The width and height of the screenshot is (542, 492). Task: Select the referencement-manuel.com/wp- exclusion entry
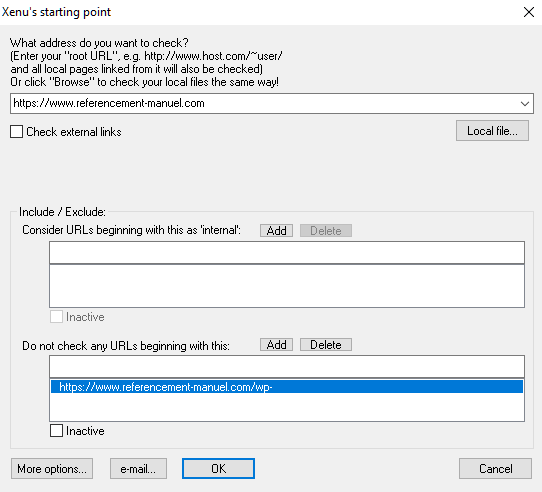click(287, 387)
